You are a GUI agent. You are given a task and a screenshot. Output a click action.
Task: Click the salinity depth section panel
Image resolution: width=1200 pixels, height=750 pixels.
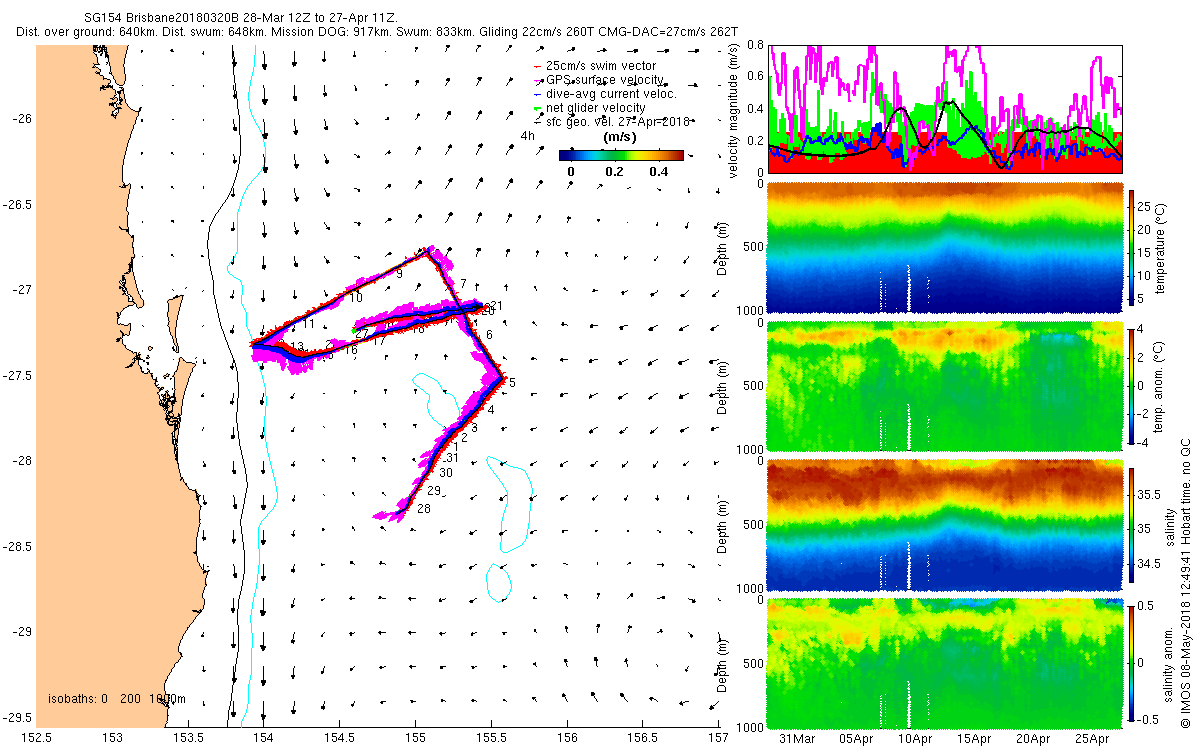pos(944,524)
